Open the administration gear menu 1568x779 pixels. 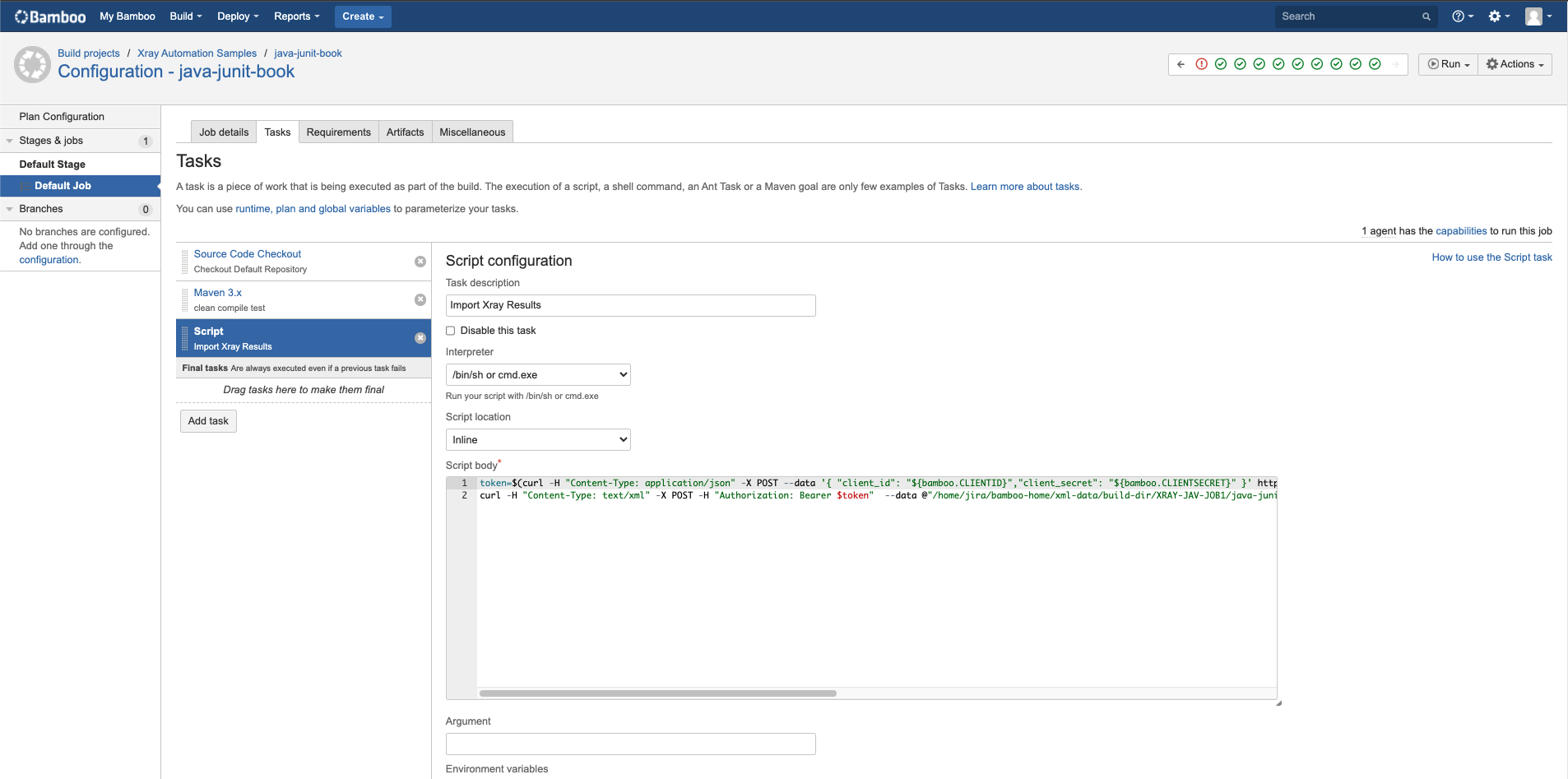coord(1499,16)
